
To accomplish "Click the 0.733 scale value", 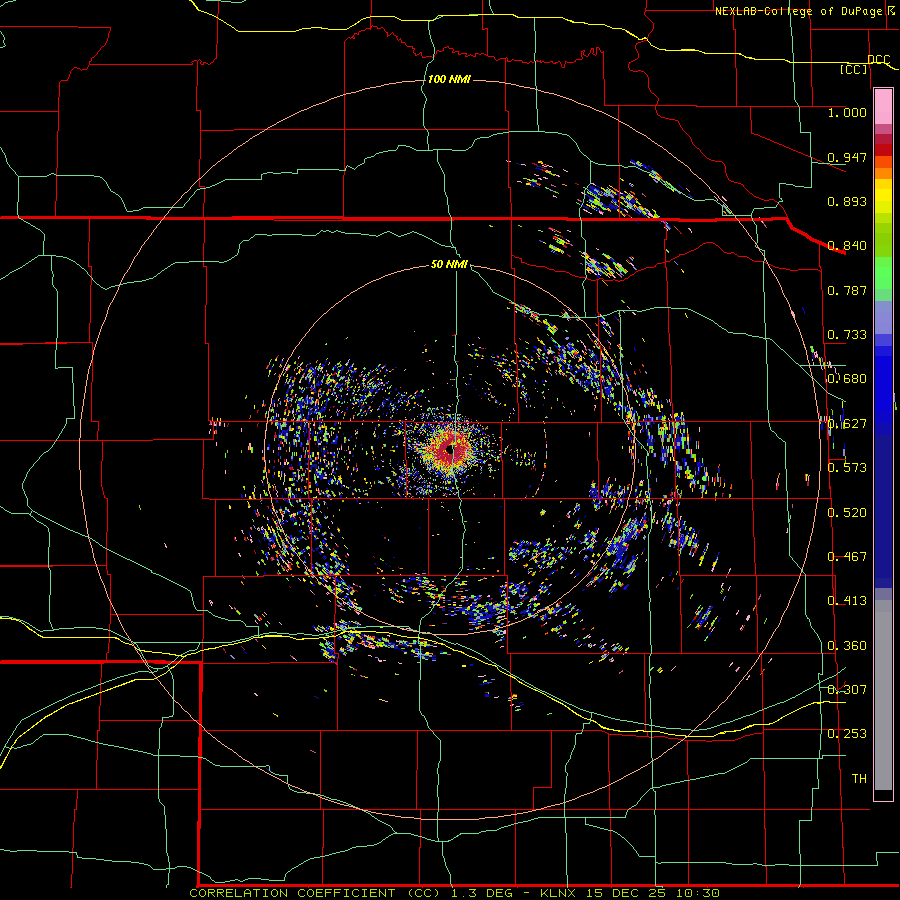I will [847, 334].
